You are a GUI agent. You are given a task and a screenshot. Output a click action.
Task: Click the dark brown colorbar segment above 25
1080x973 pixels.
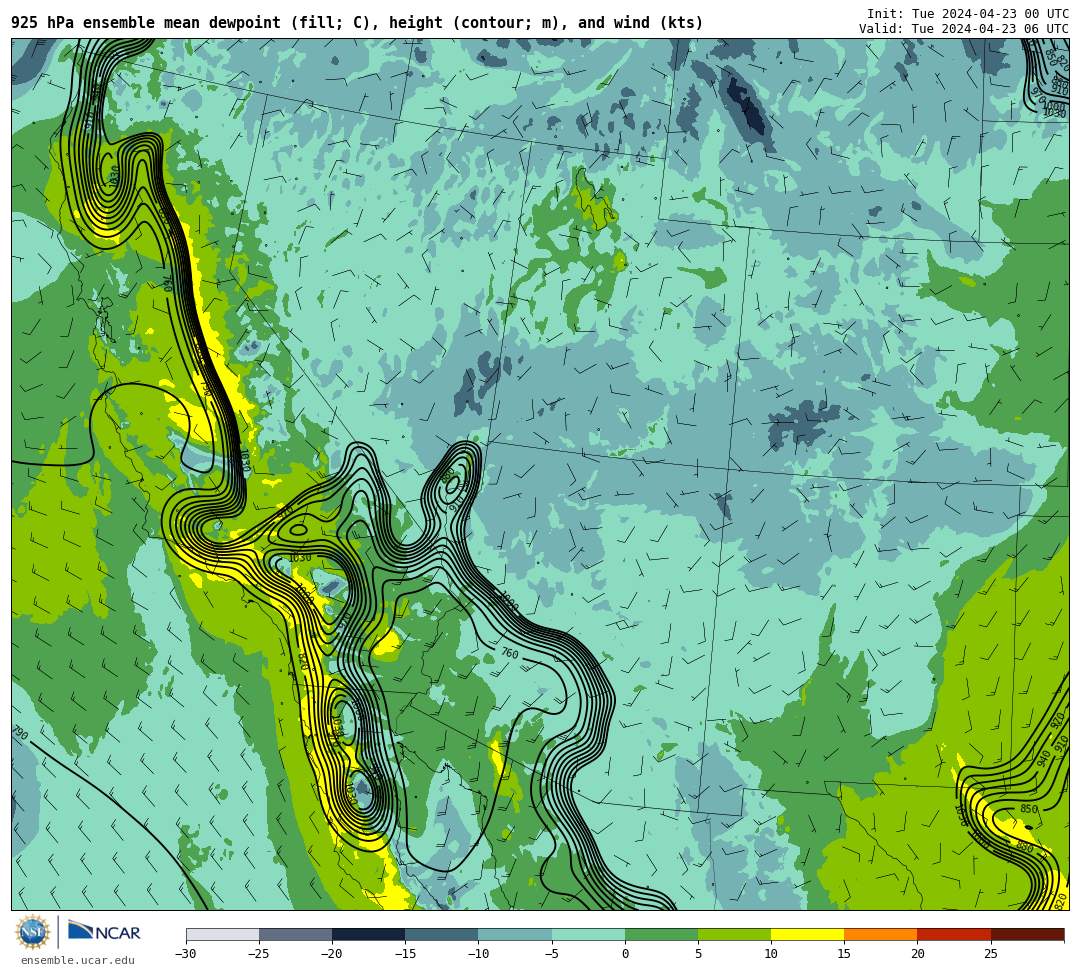(1027, 934)
